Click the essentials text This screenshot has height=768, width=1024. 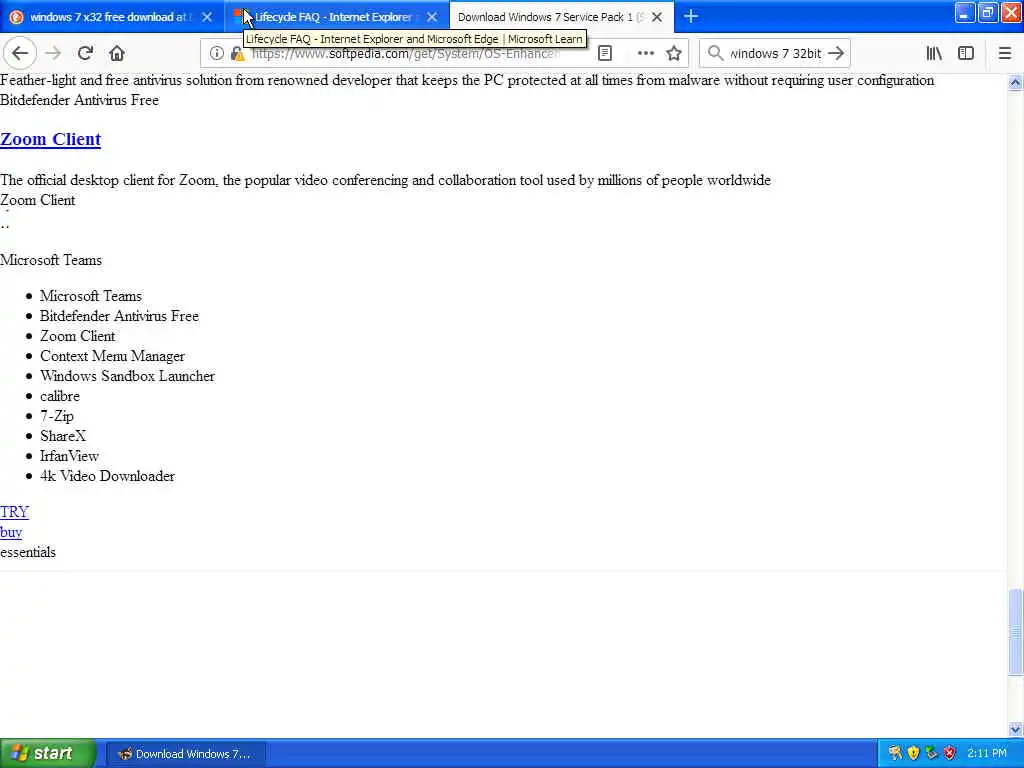tap(28, 552)
